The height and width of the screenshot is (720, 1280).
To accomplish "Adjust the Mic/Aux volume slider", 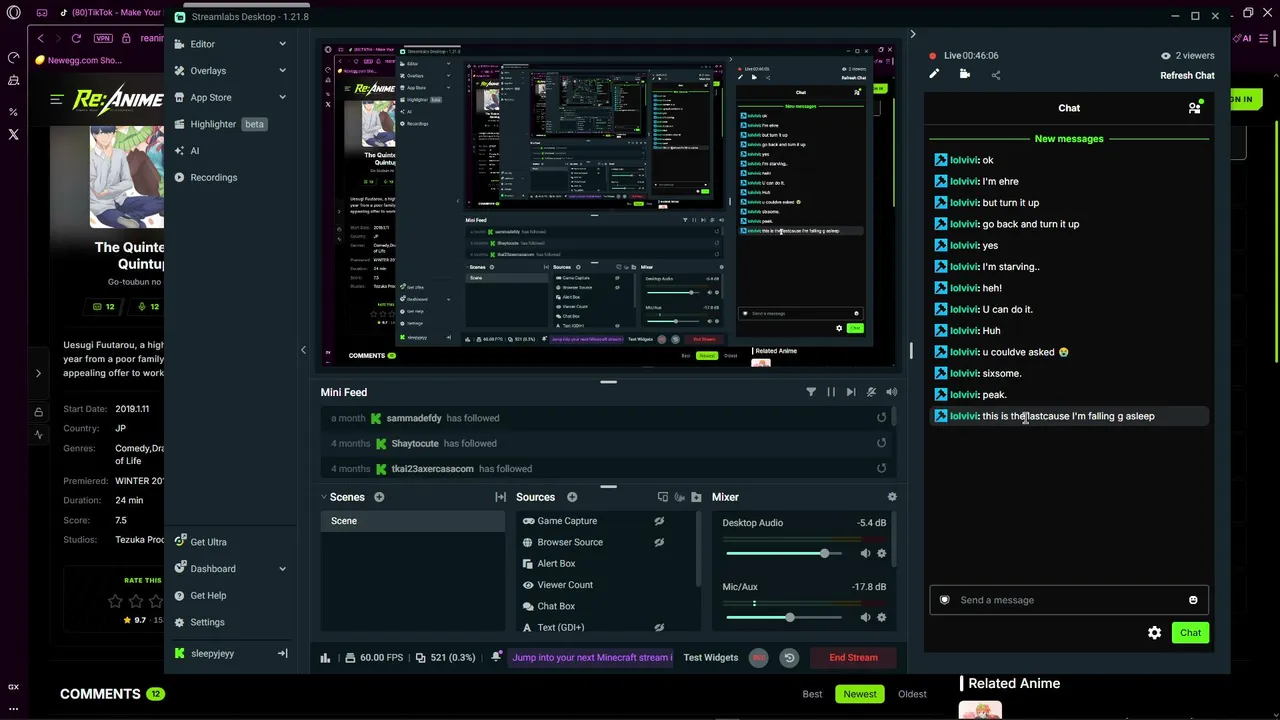I will (789, 617).
